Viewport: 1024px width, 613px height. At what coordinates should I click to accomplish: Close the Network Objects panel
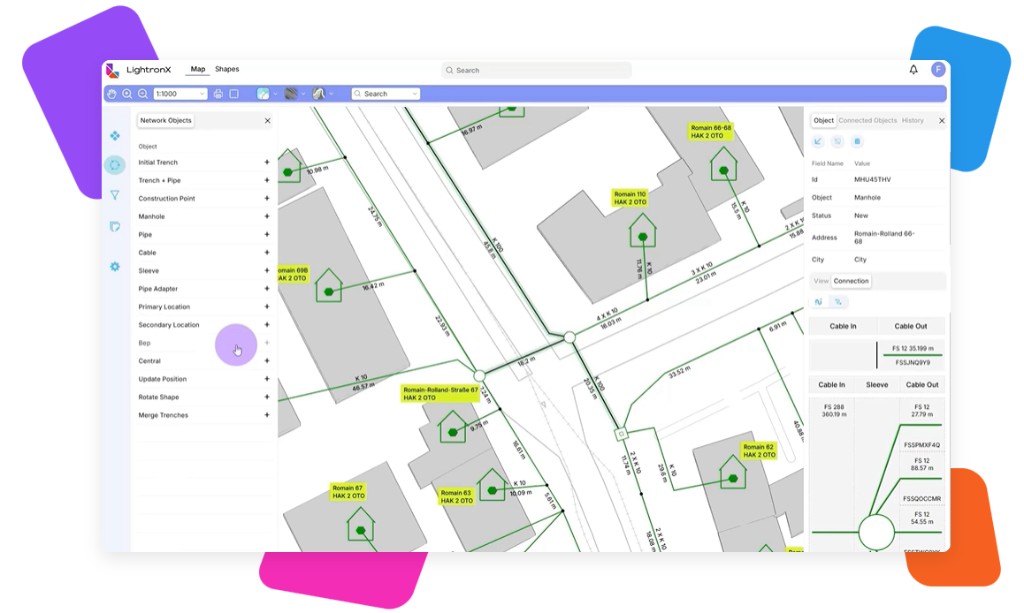[x=267, y=121]
